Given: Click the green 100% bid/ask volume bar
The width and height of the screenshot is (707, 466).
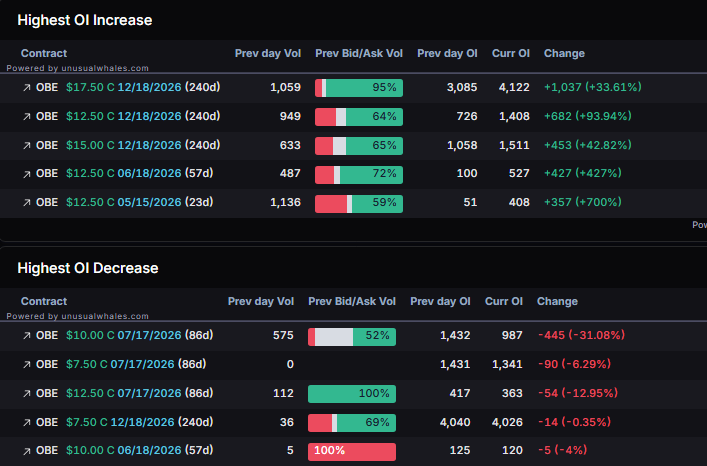Looking at the screenshot, I should click(x=352, y=393).
